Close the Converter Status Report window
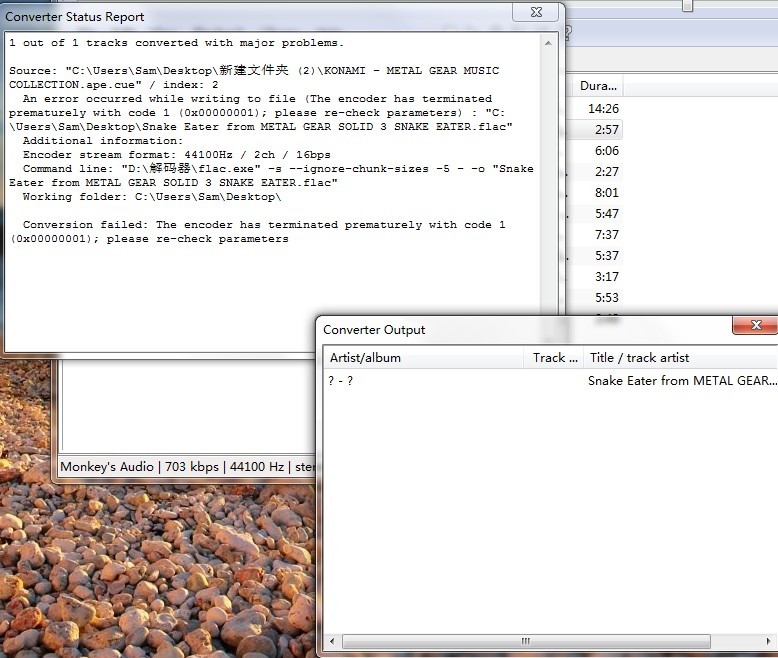Viewport: 778px width, 658px height. pyautogui.click(x=536, y=12)
